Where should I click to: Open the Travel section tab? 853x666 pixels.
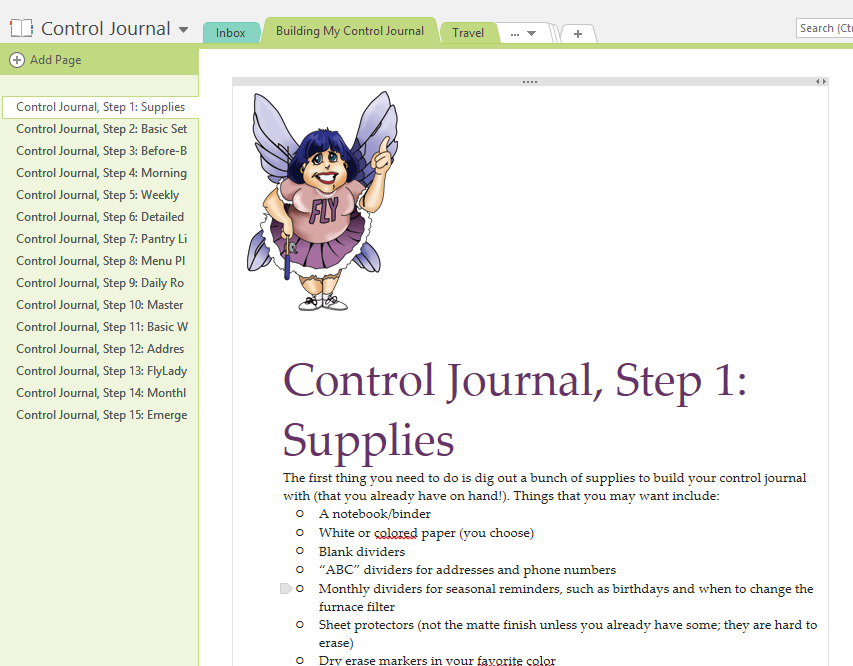click(468, 32)
